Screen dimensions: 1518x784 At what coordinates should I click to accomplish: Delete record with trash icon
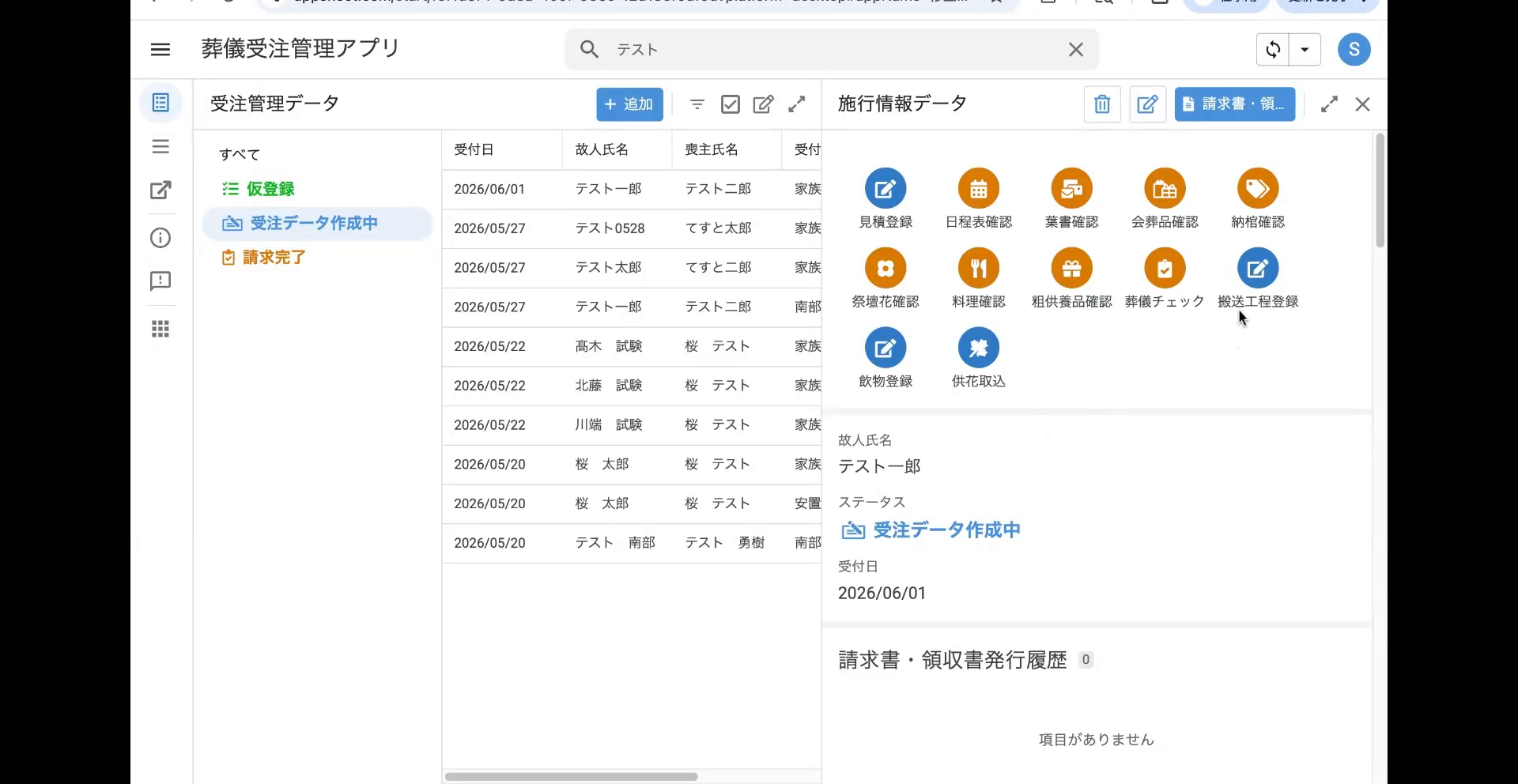pos(1102,104)
